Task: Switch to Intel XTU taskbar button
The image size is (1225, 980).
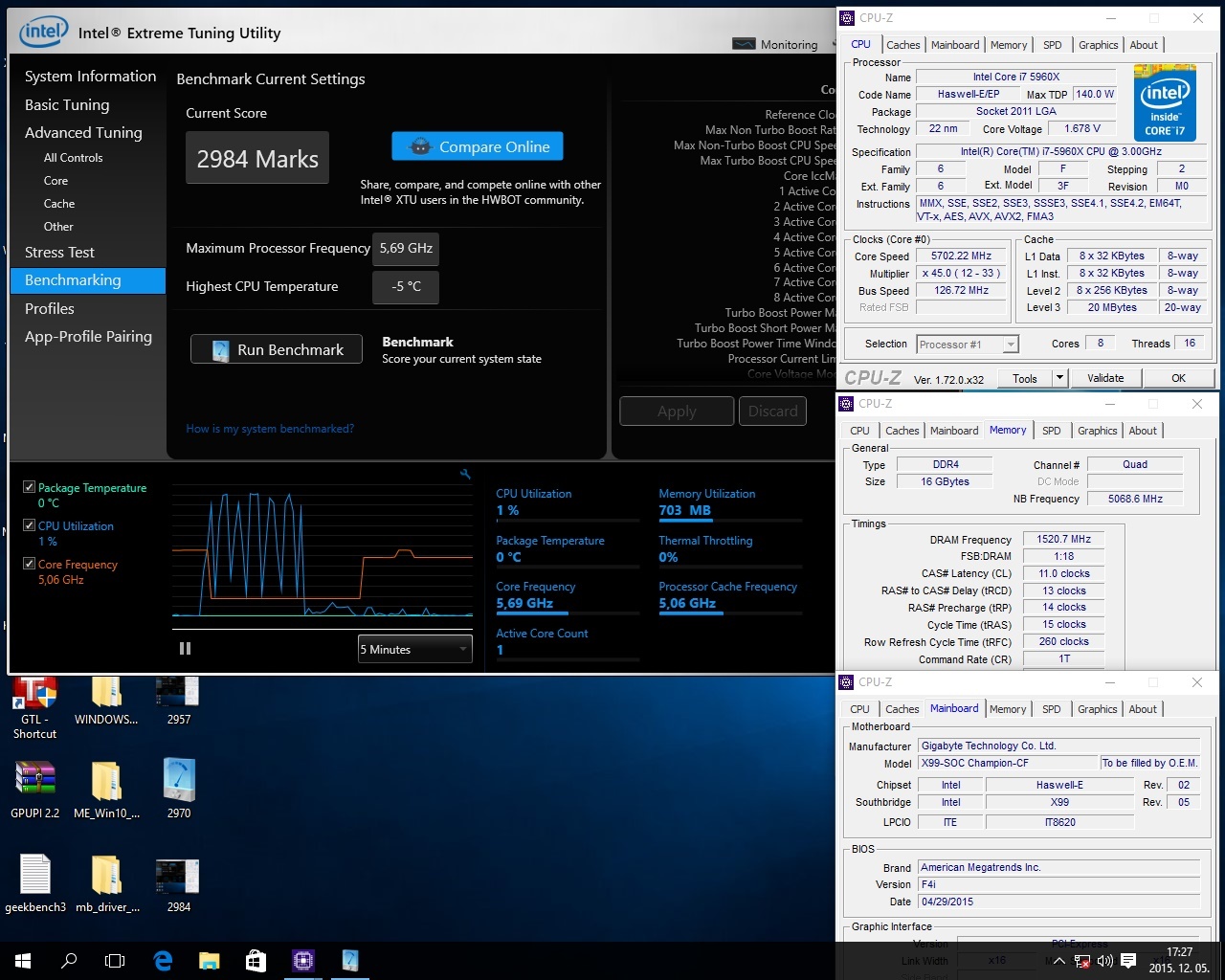Action: tap(349, 961)
